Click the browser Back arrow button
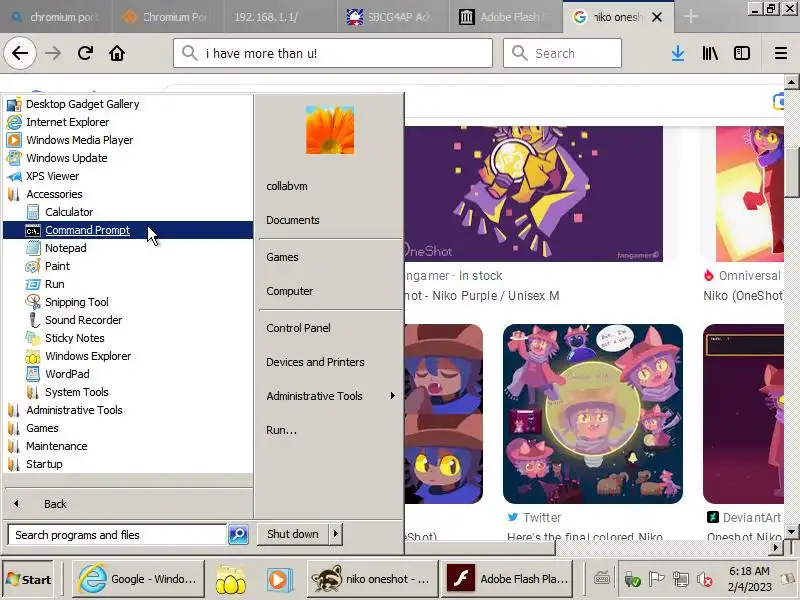The width and height of the screenshot is (800, 600). click(20, 53)
